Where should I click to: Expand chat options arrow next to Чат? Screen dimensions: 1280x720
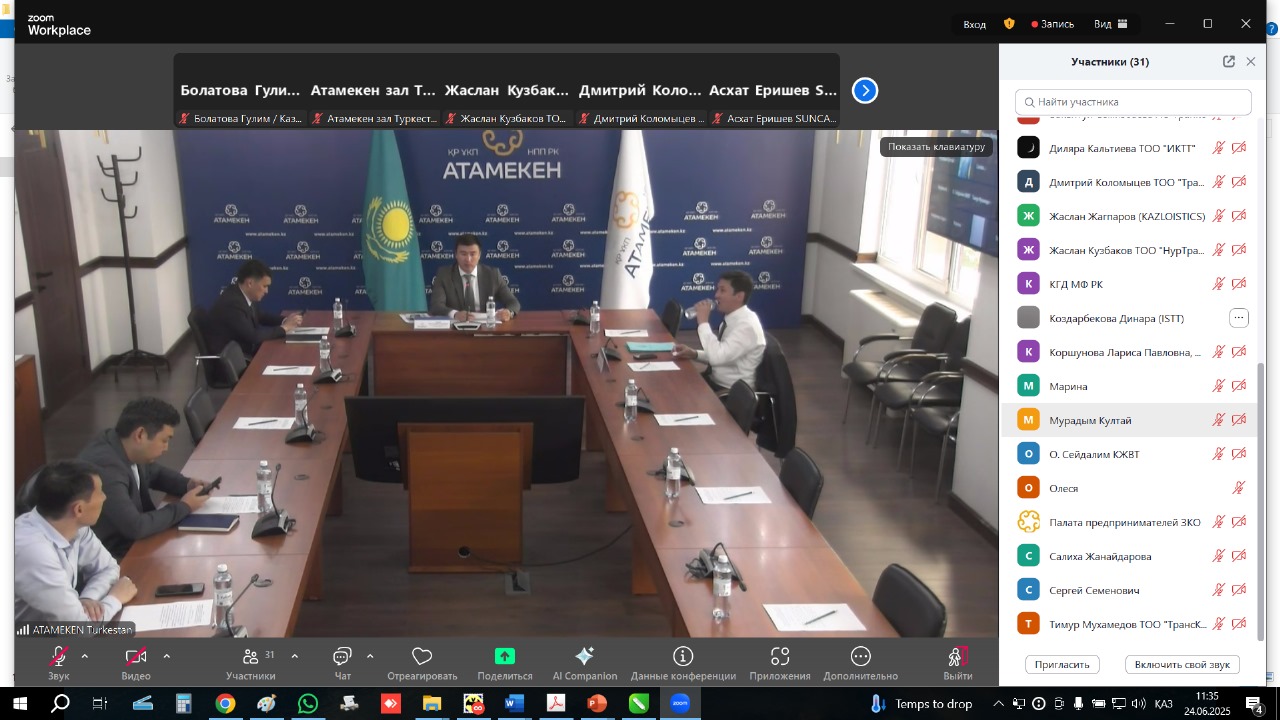(370, 657)
